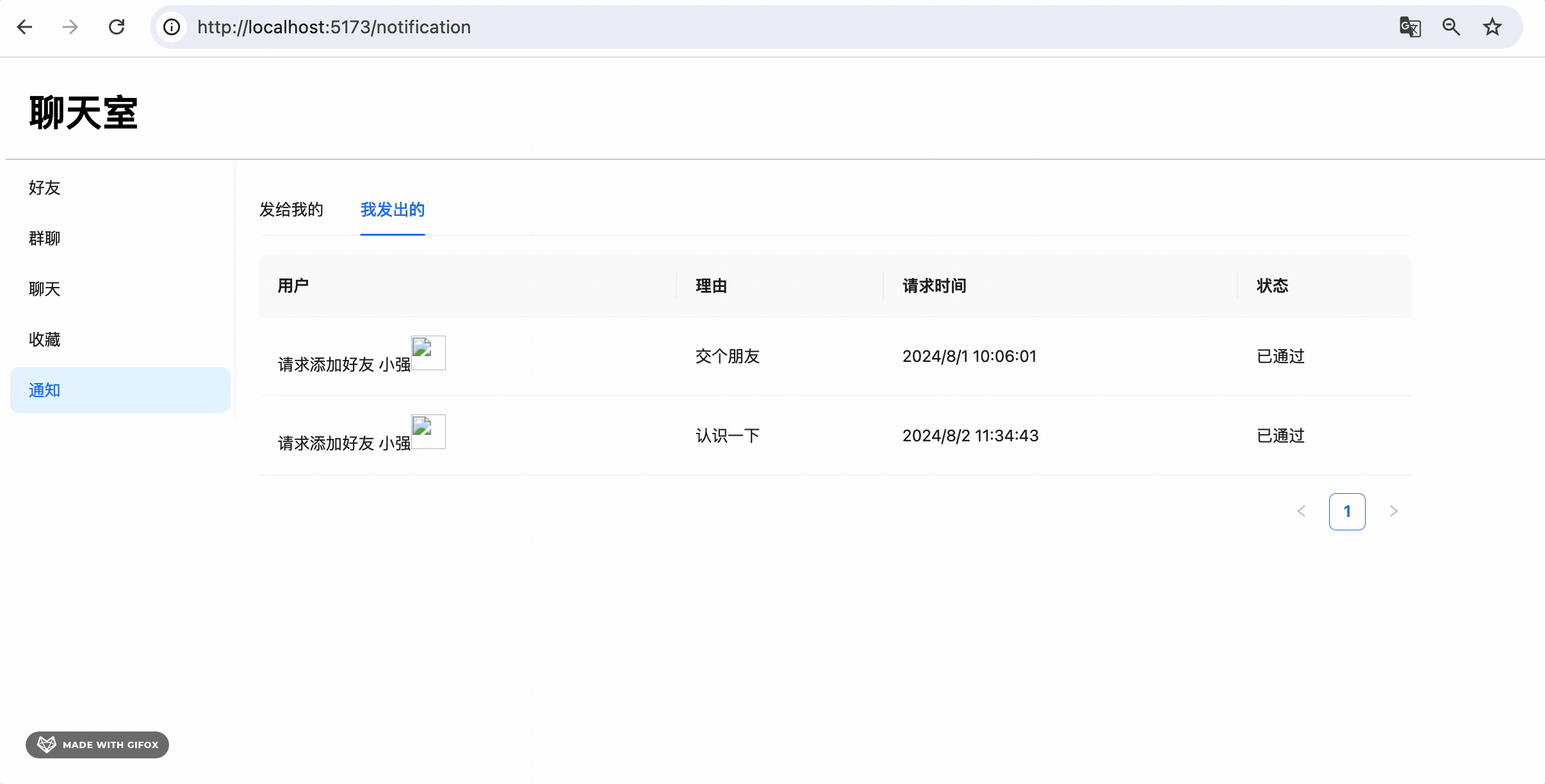Viewport: 1545px width, 784px height.
Task: Bookmark page with star icon
Action: pos(1492,27)
